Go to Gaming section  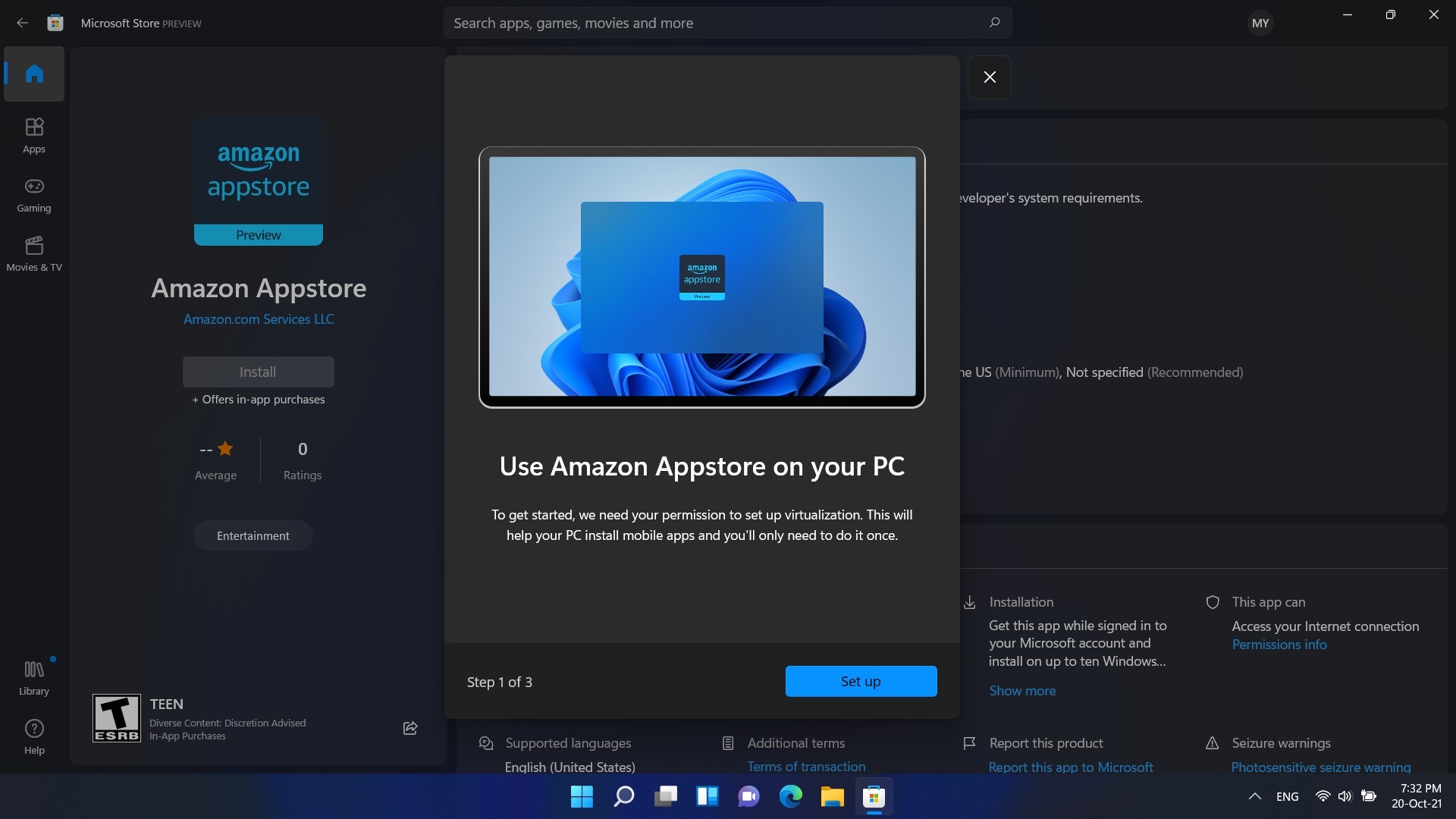click(x=34, y=194)
